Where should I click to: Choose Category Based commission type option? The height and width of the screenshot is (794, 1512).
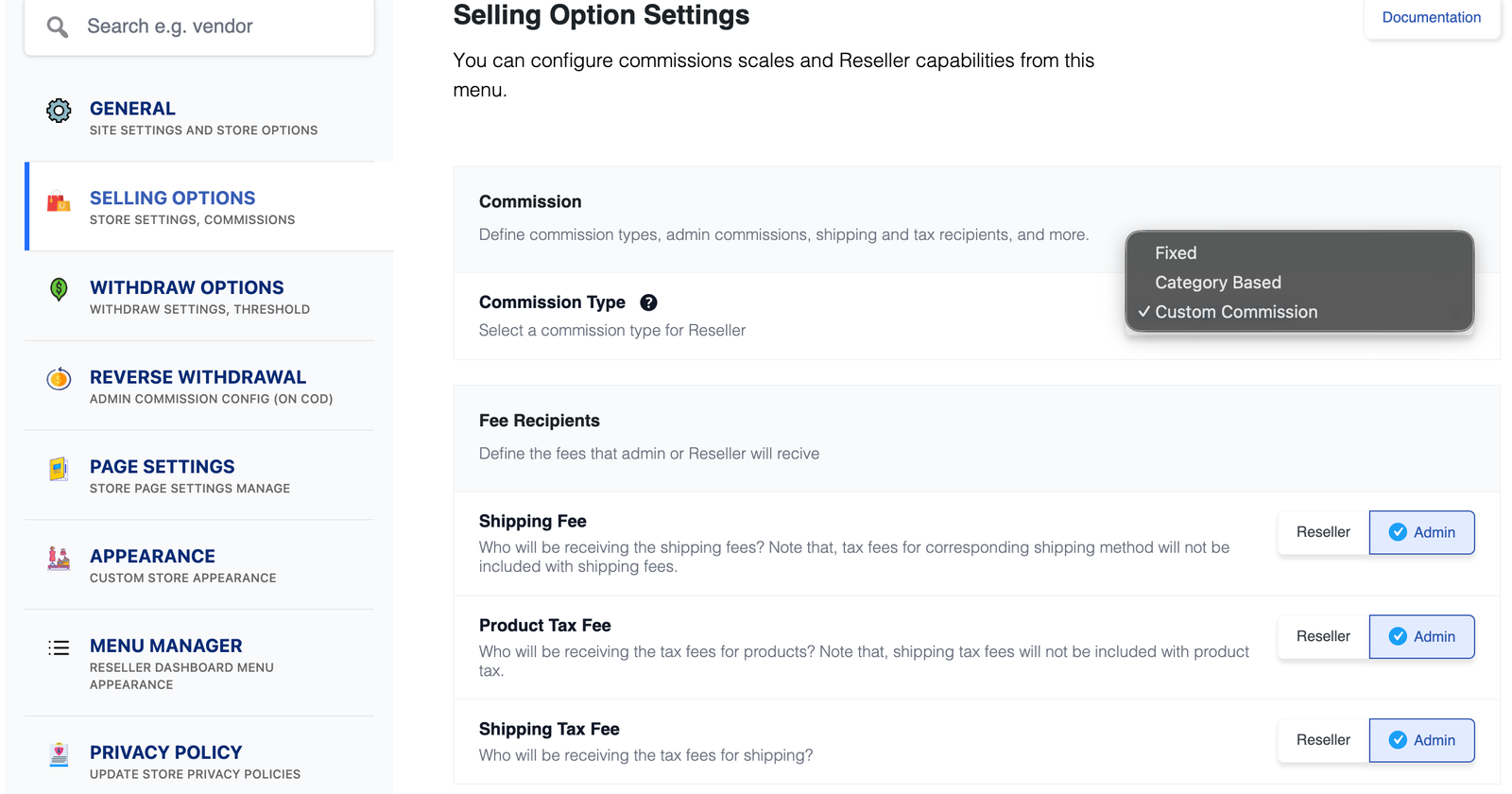pos(1217,283)
